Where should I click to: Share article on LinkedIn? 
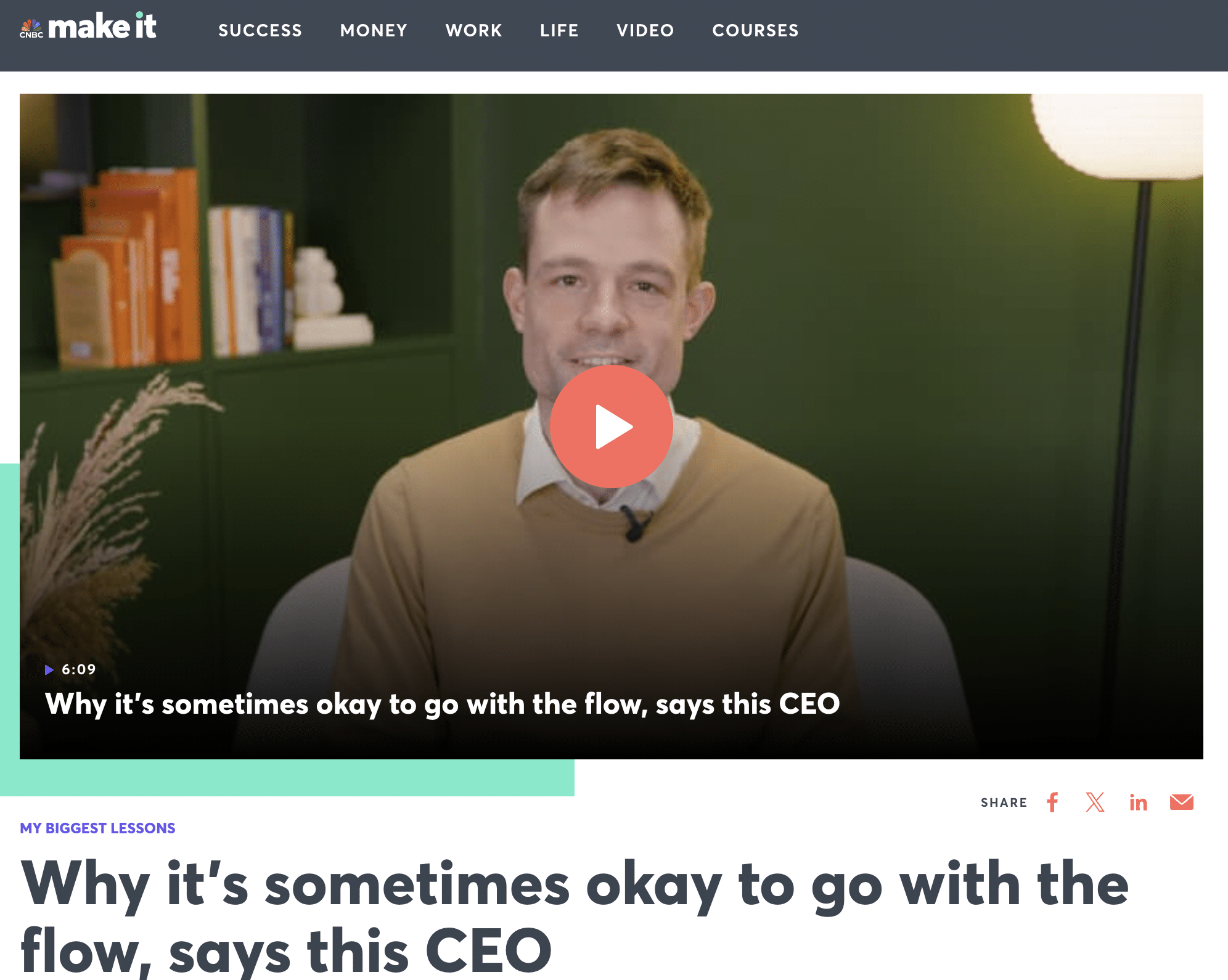click(x=1138, y=802)
